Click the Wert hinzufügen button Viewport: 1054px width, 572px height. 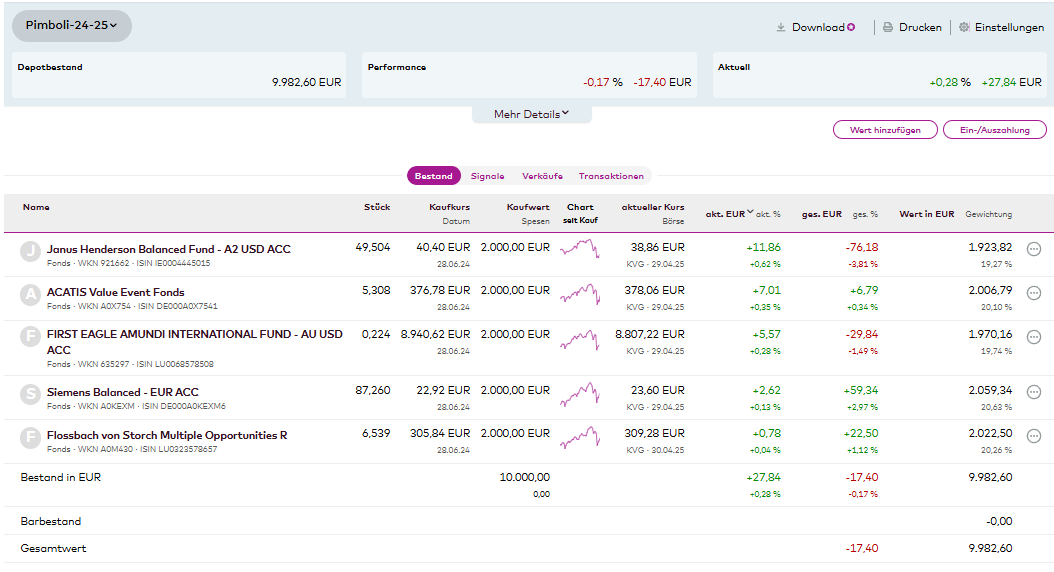click(x=885, y=130)
